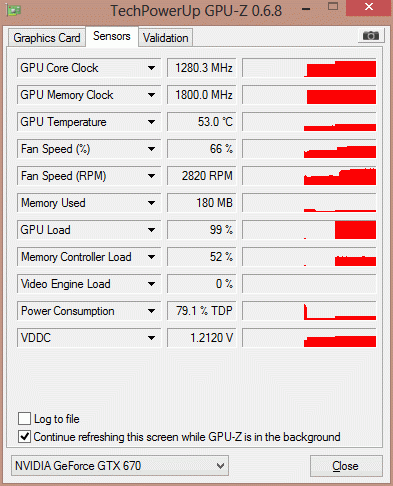This screenshot has width=393, height=486.
Task: Enable the Log to file checkbox
Action: (x=24, y=419)
